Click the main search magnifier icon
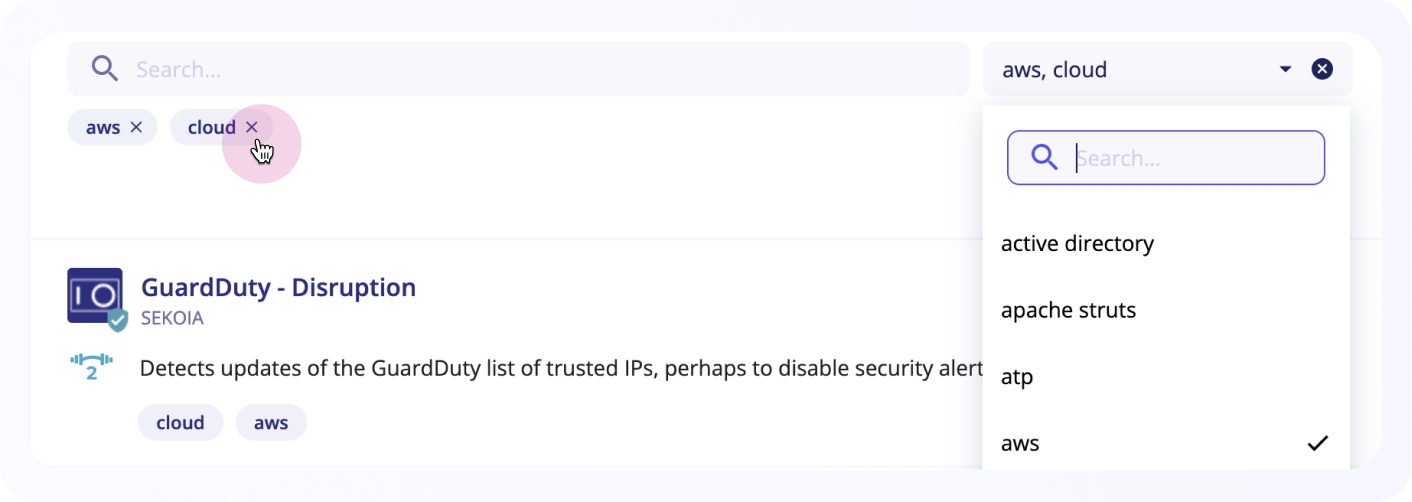This screenshot has height=502, width=1412. coord(105,69)
